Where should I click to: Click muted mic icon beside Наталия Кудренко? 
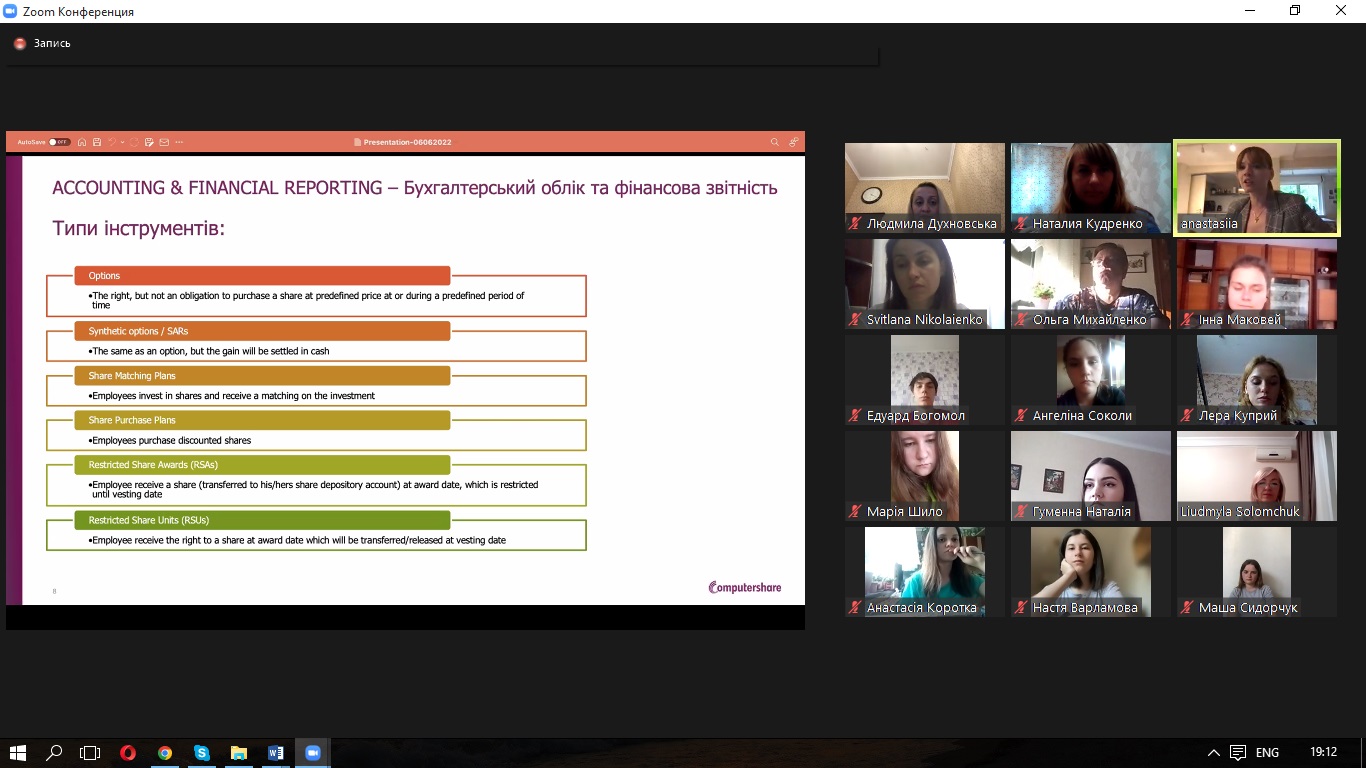coord(1021,224)
